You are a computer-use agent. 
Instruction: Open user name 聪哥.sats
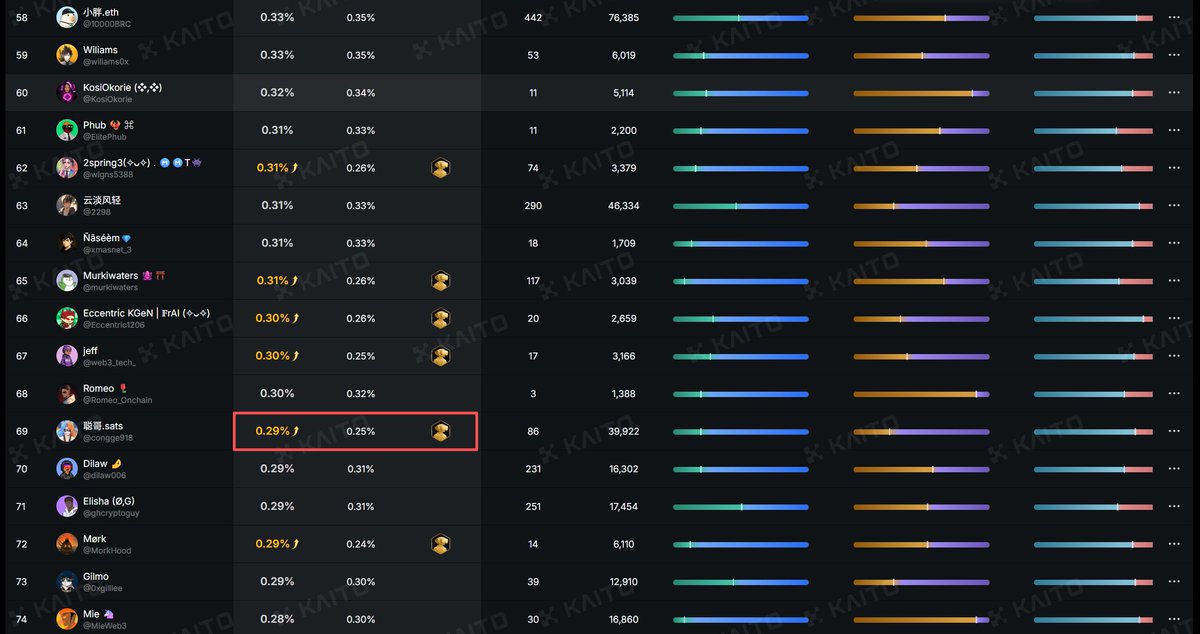(103, 426)
